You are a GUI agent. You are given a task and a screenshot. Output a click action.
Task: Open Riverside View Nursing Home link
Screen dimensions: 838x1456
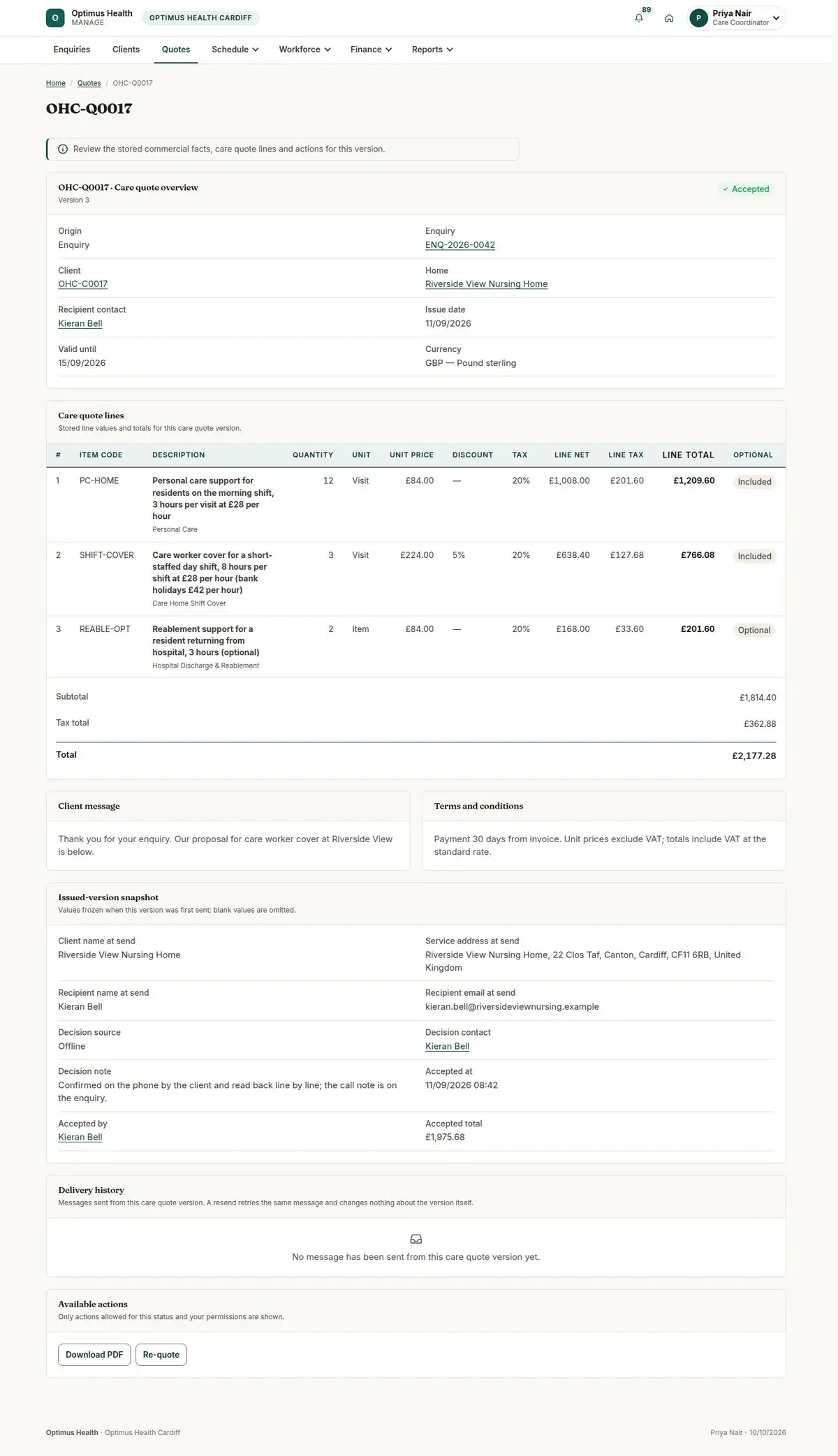(486, 284)
